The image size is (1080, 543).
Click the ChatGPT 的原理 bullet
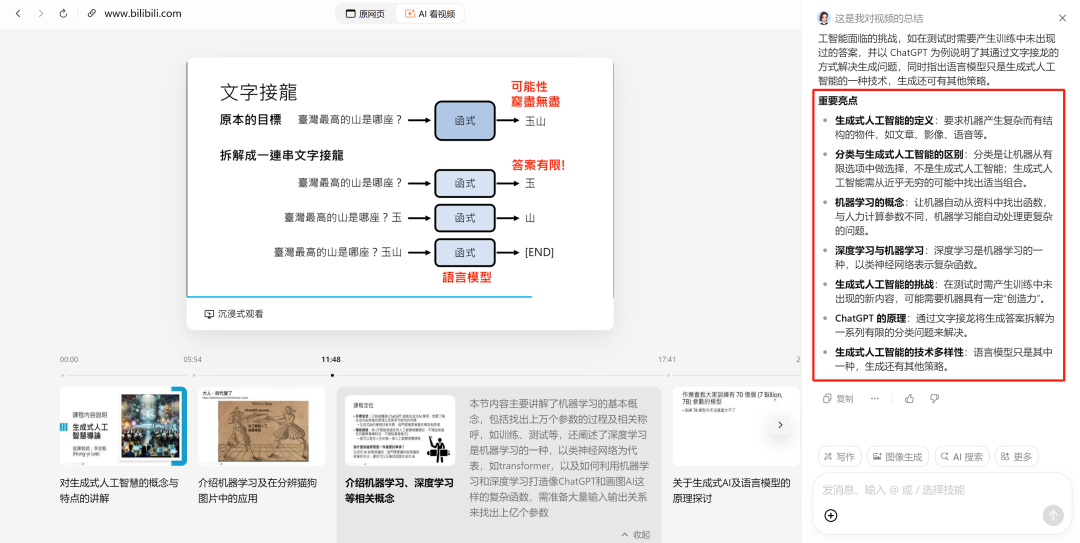(x=944, y=325)
